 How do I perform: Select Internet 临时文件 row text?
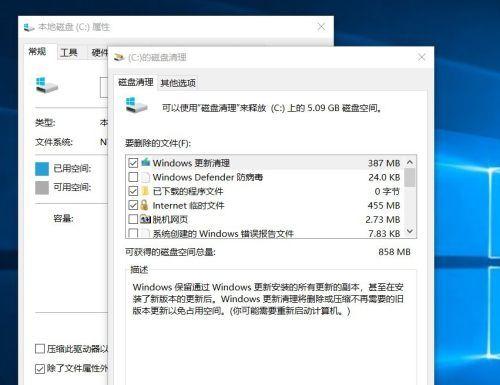(x=188, y=205)
